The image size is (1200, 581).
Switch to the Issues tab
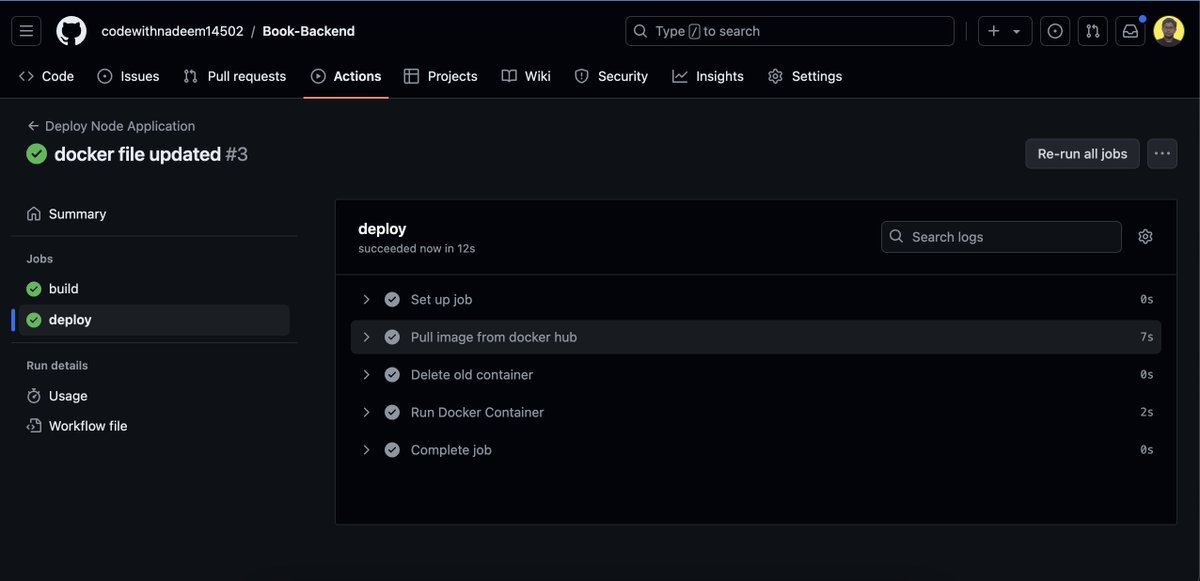pyautogui.click(x=128, y=76)
